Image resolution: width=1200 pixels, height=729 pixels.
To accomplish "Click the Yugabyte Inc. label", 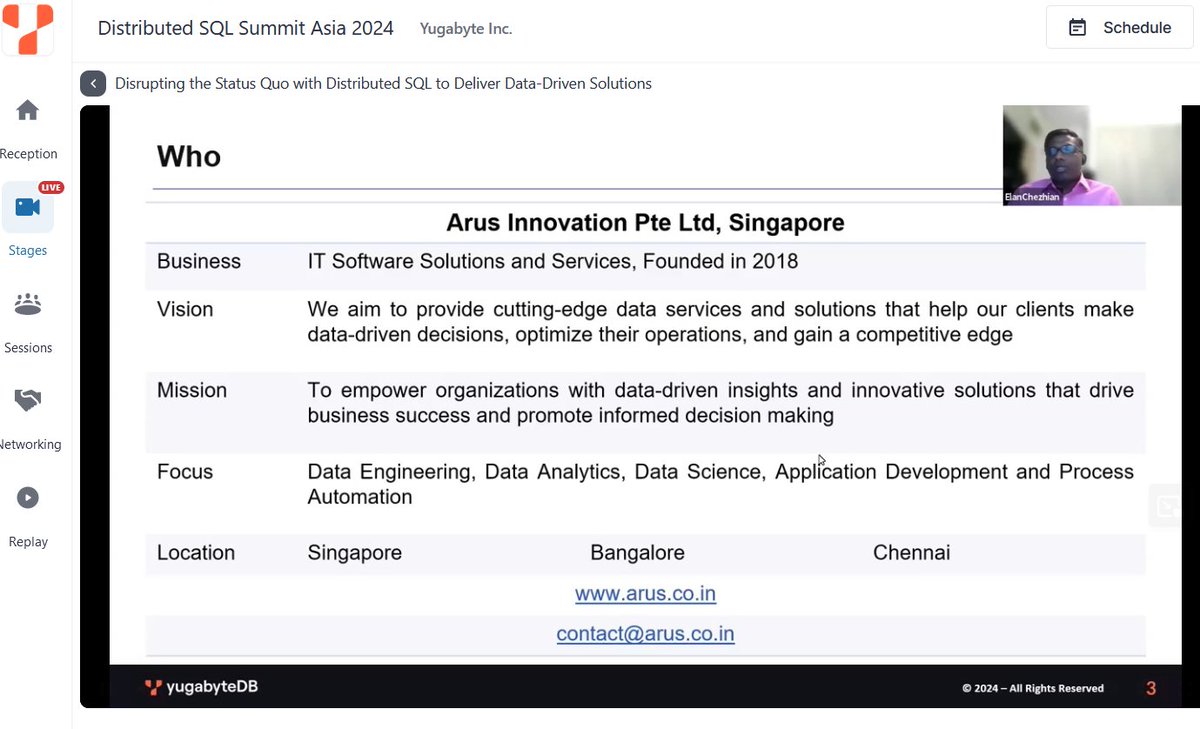I will tap(466, 29).
